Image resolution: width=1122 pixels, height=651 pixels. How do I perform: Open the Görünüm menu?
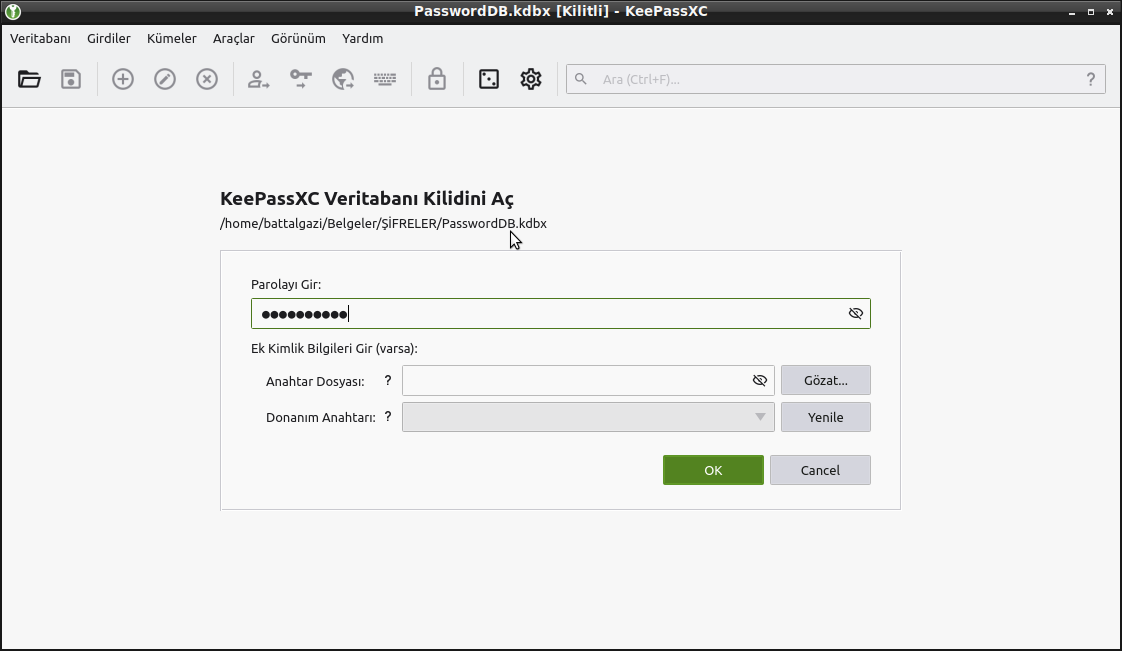point(298,39)
